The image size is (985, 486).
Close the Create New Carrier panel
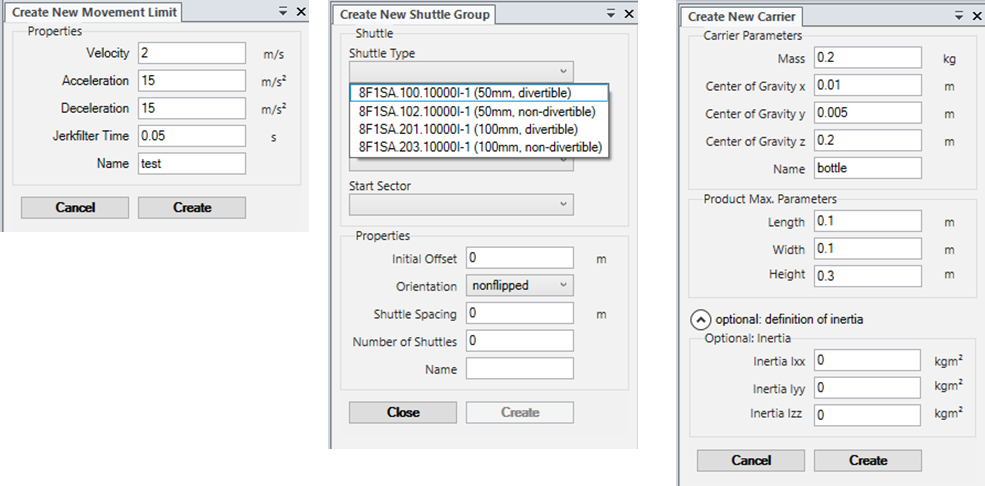976,16
